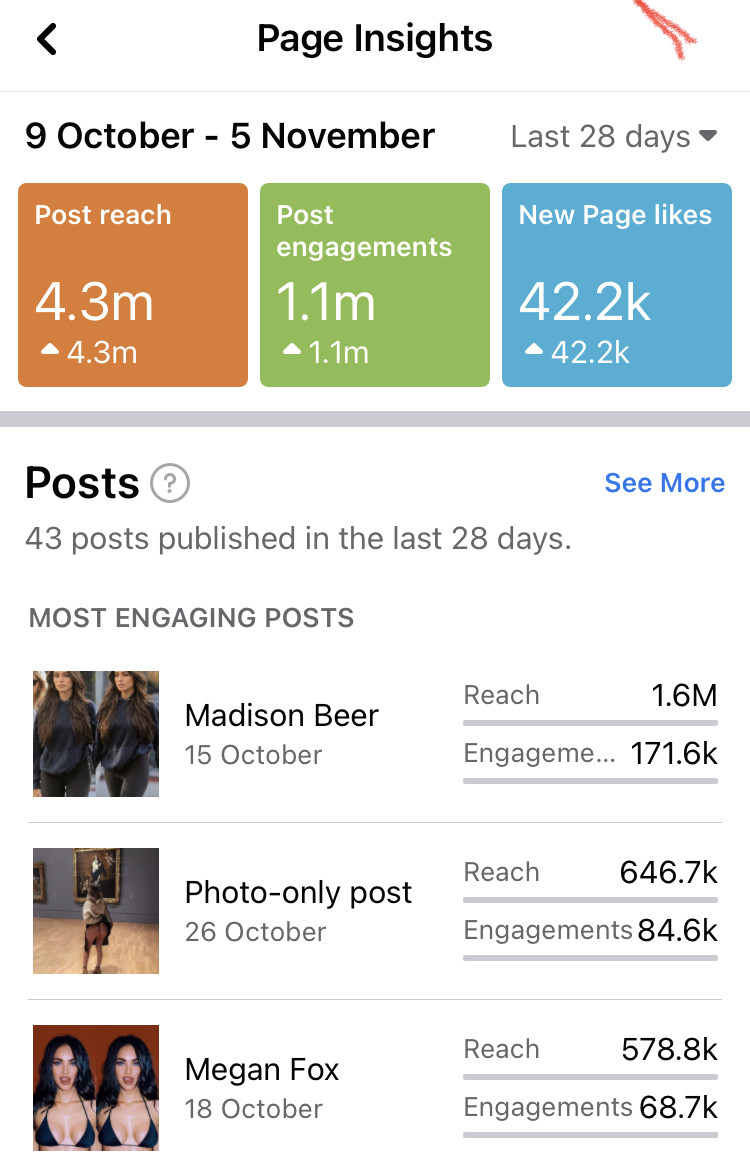Click the 84.6k engagements bar

point(590,958)
